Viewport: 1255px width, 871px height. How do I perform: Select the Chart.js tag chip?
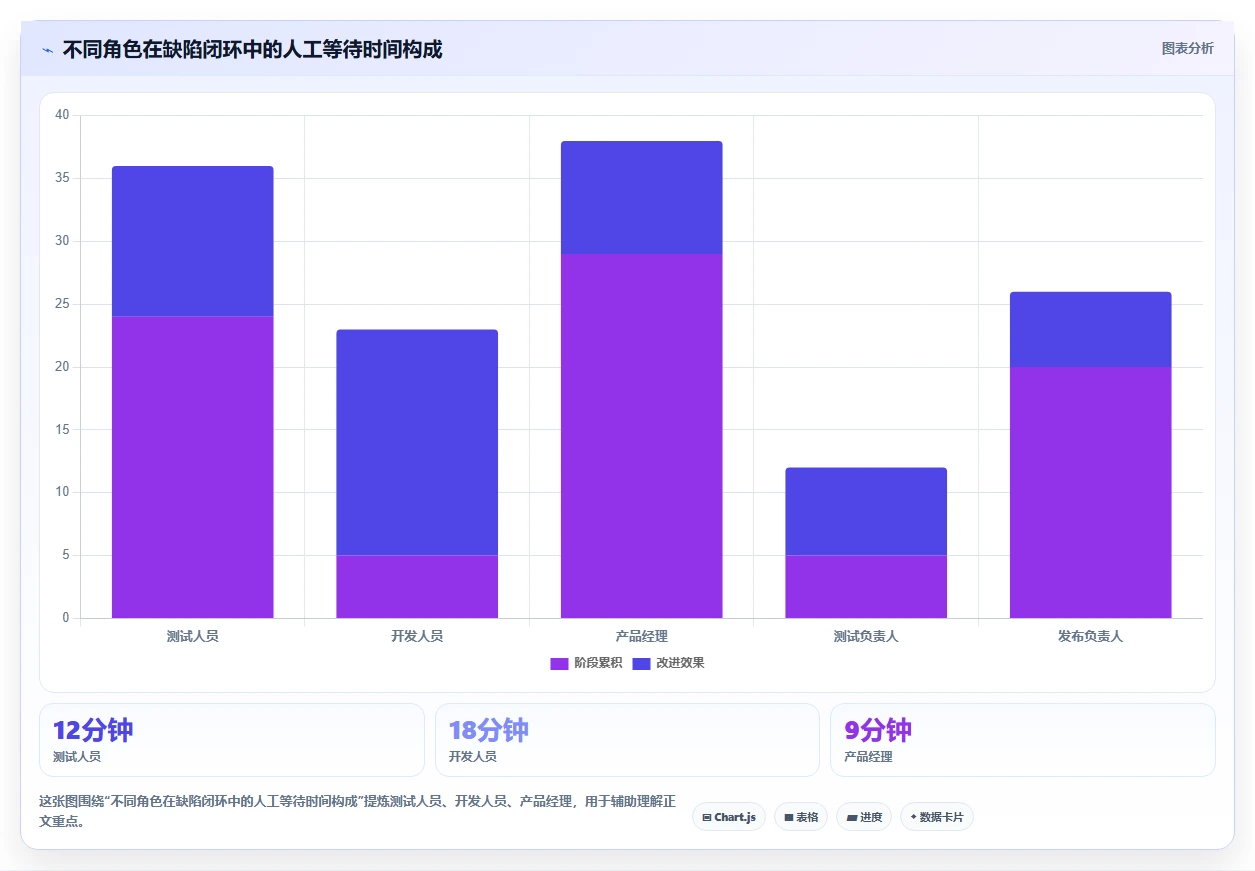pyautogui.click(x=729, y=817)
